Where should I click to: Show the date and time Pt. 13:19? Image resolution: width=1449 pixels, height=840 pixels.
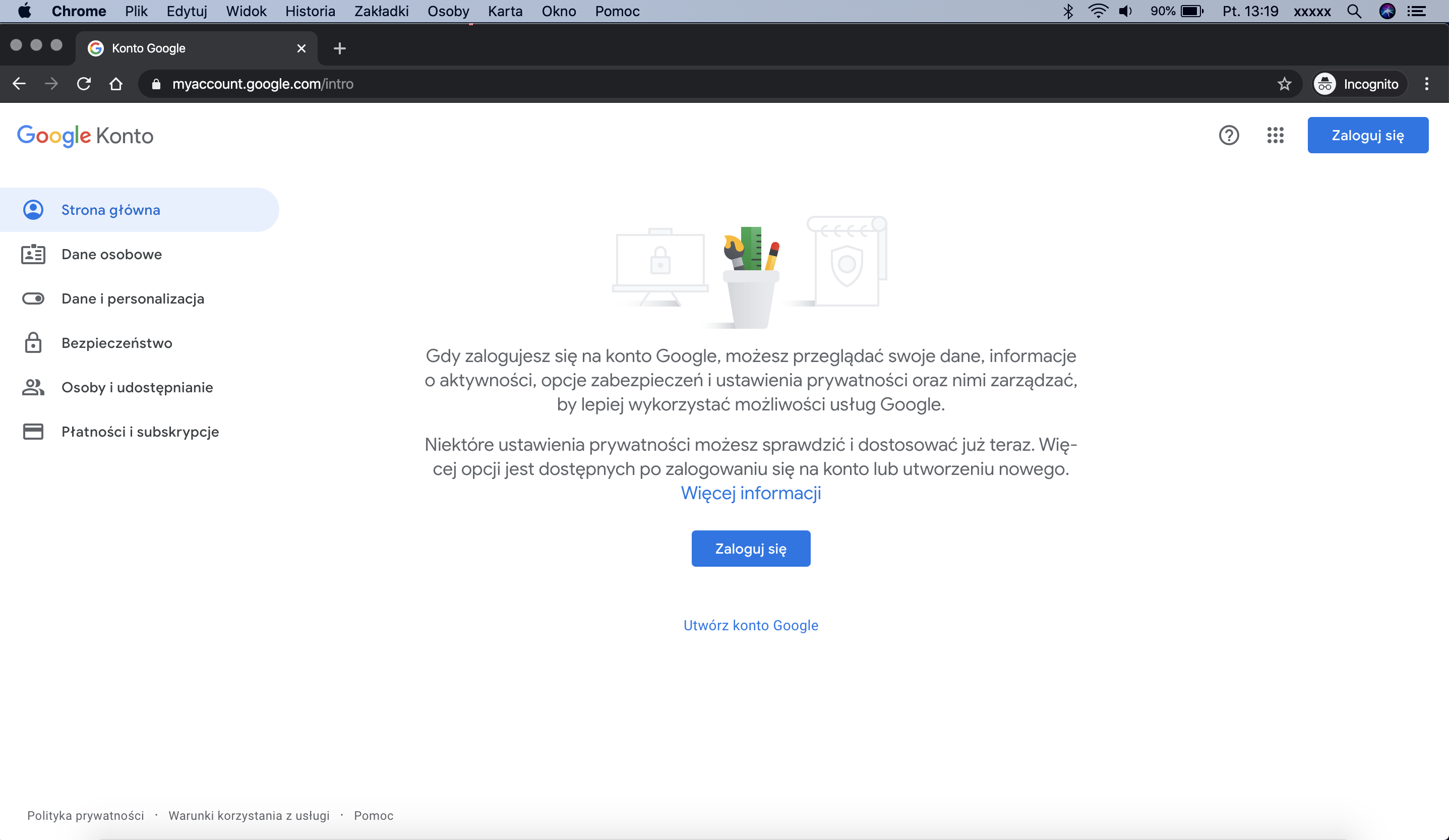[x=1251, y=11]
